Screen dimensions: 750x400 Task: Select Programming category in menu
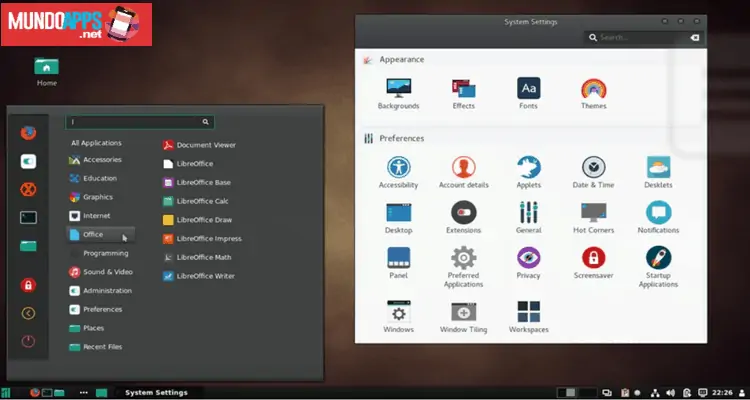pos(101,253)
